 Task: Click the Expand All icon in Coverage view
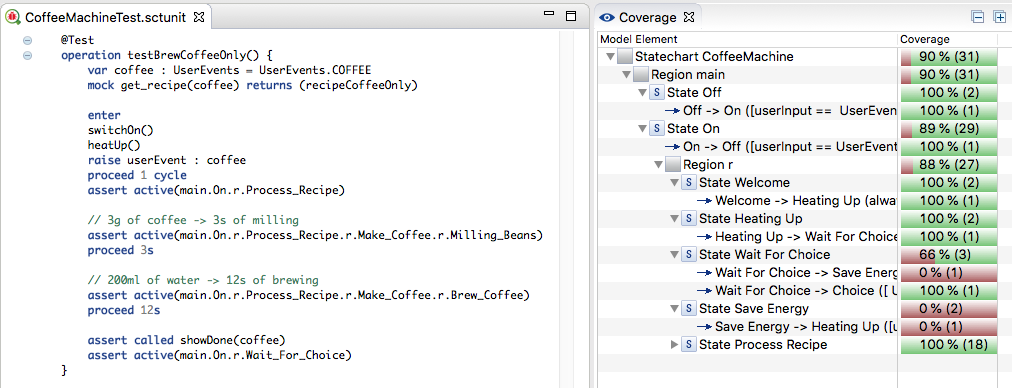click(x=1000, y=17)
